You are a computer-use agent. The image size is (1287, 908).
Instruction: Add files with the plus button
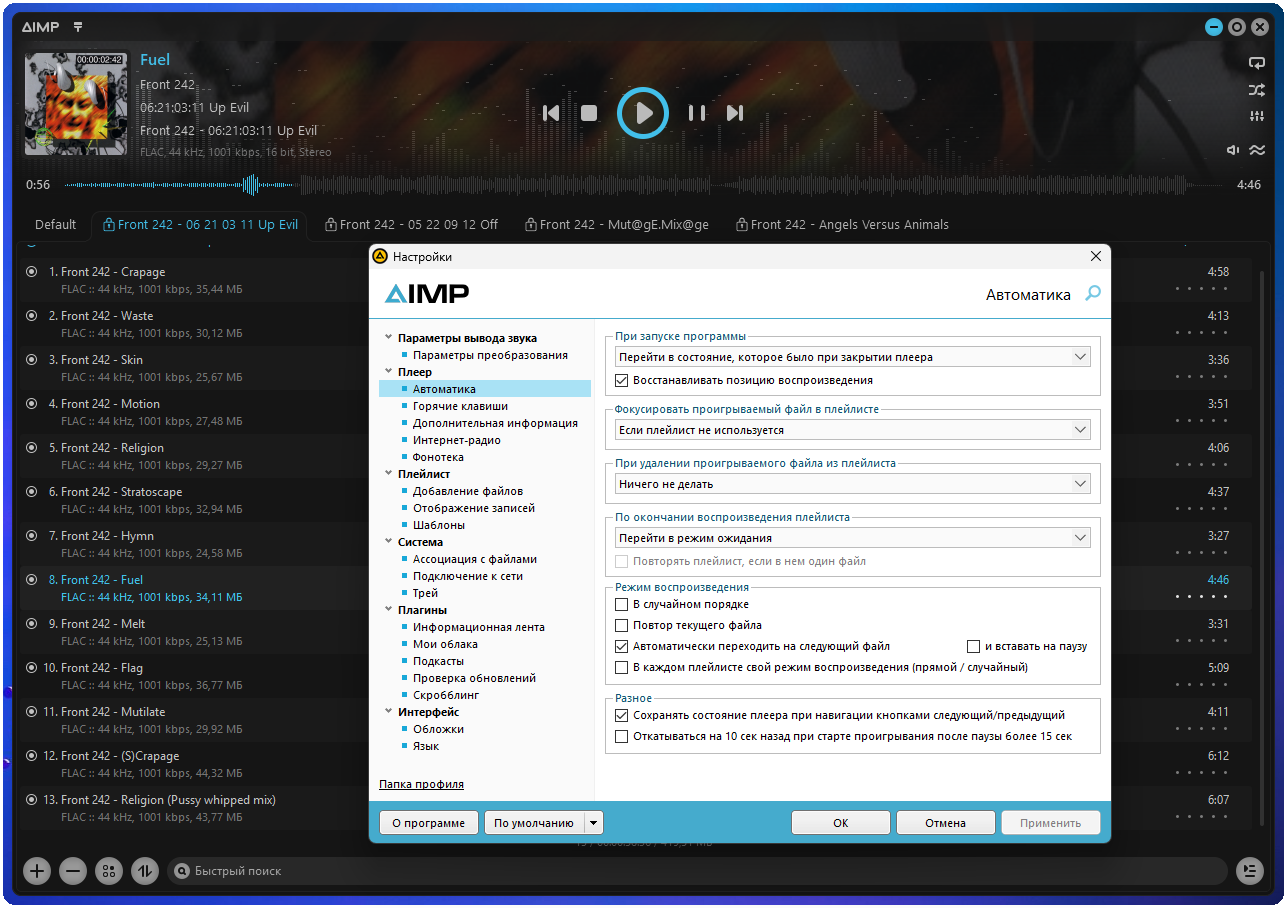click(x=37, y=871)
